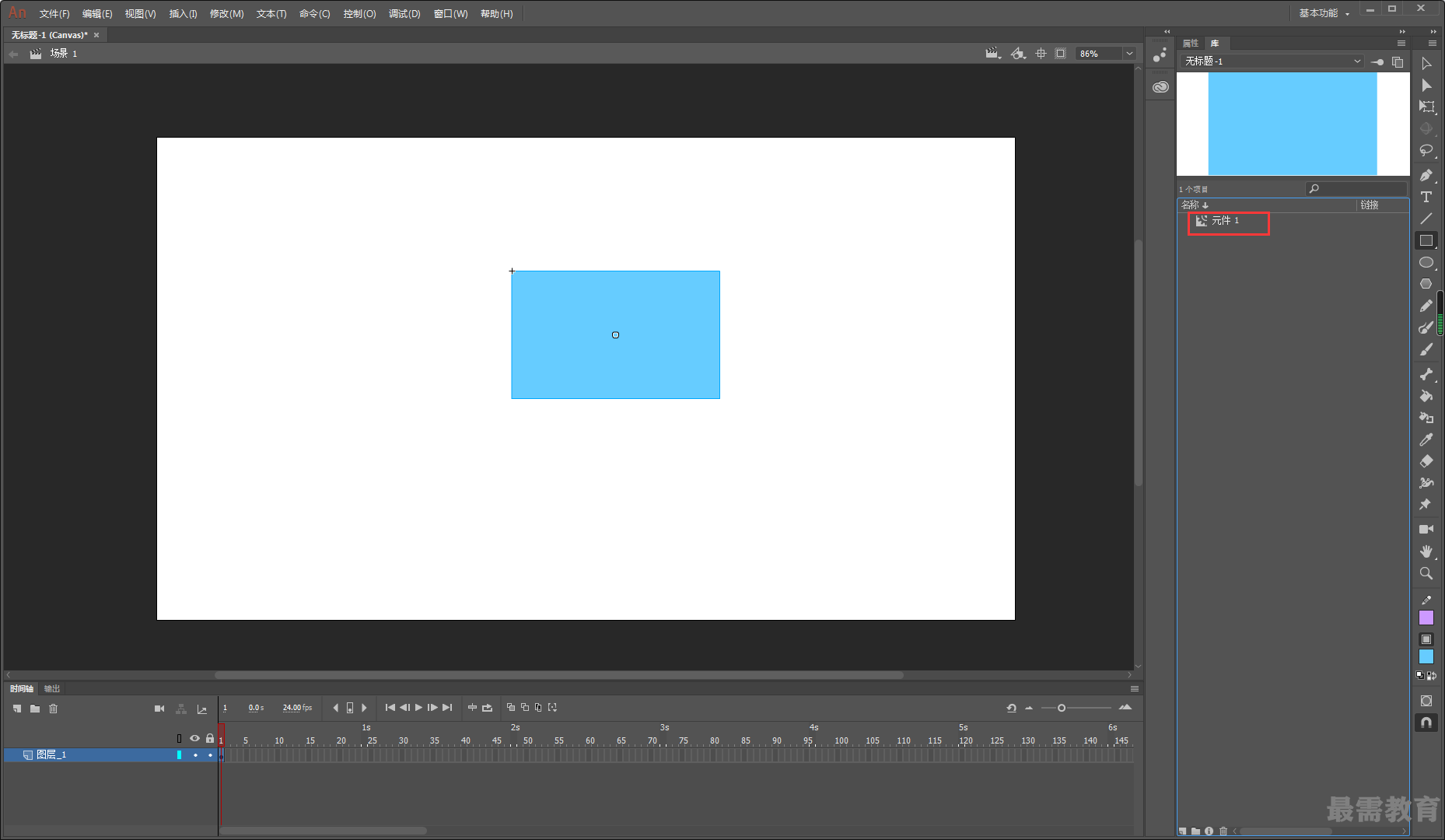The width and height of the screenshot is (1445, 840).
Task: Select the Hand tool
Action: pyautogui.click(x=1426, y=551)
